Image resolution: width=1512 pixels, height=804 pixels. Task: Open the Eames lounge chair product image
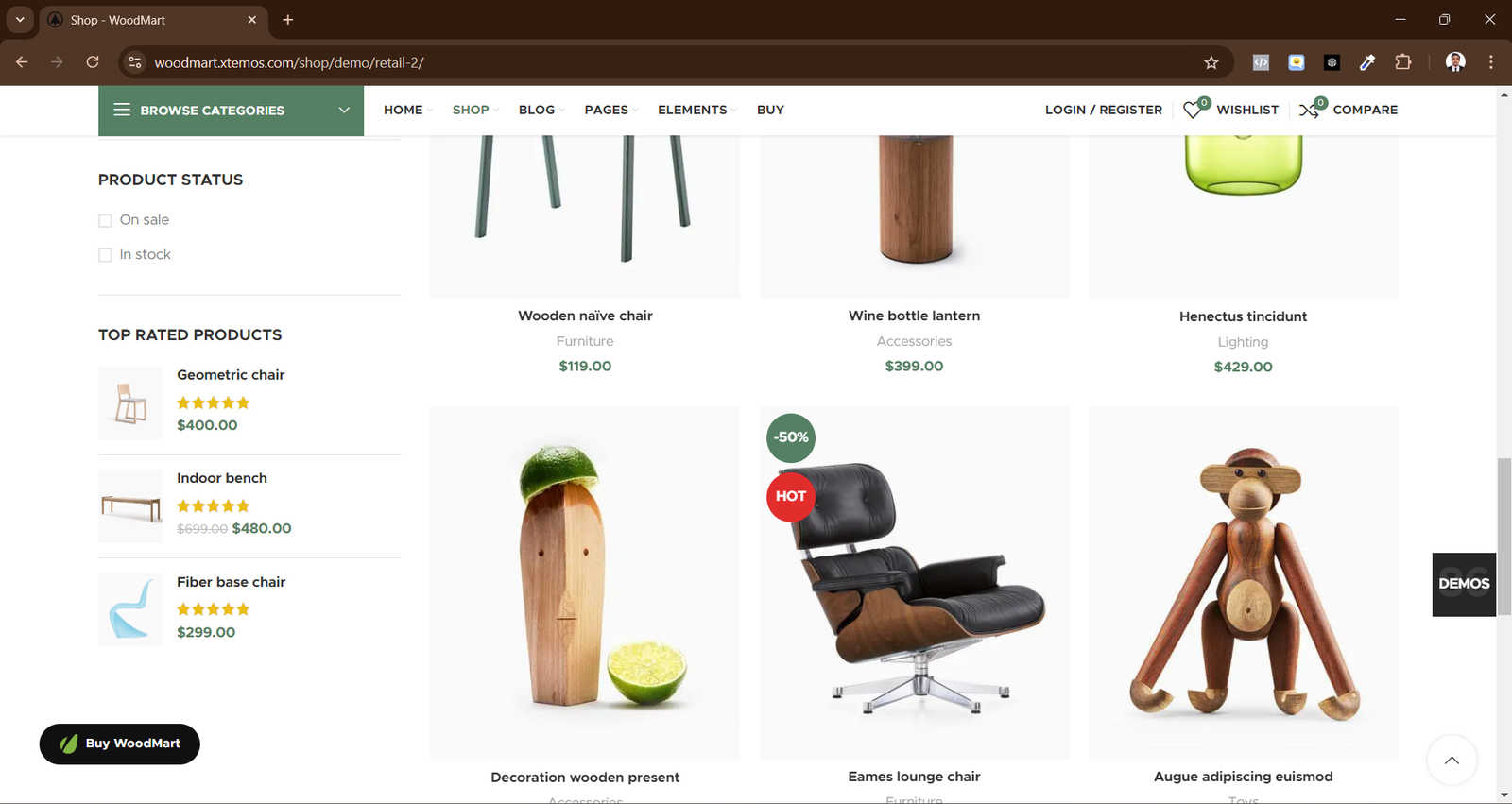point(914,583)
